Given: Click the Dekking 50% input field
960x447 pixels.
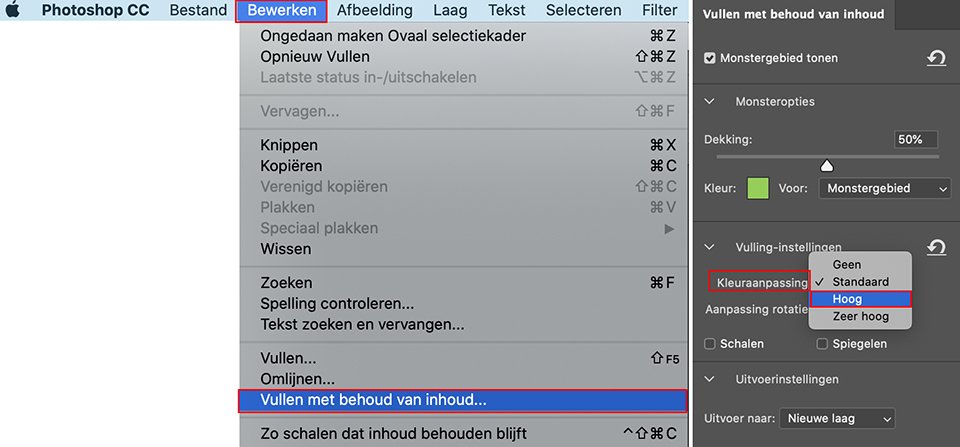Looking at the screenshot, I should point(915,140).
